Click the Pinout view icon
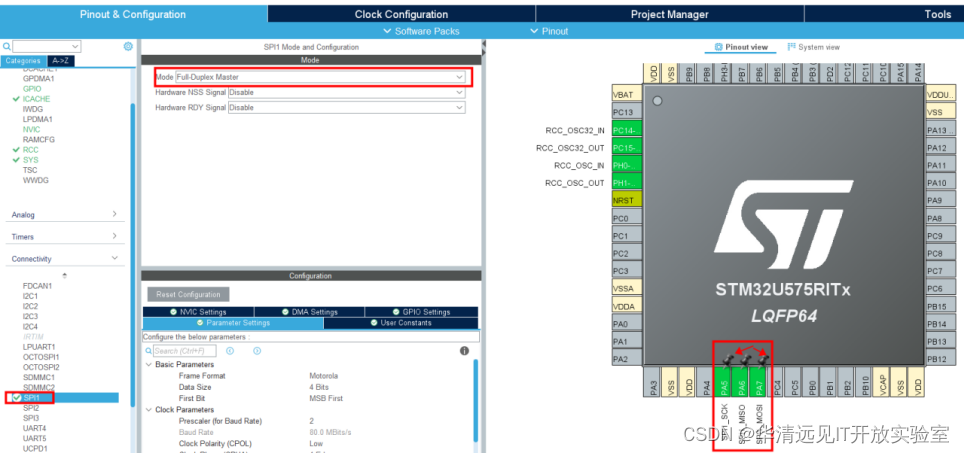This screenshot has width=964, height=454. (719, 47)
